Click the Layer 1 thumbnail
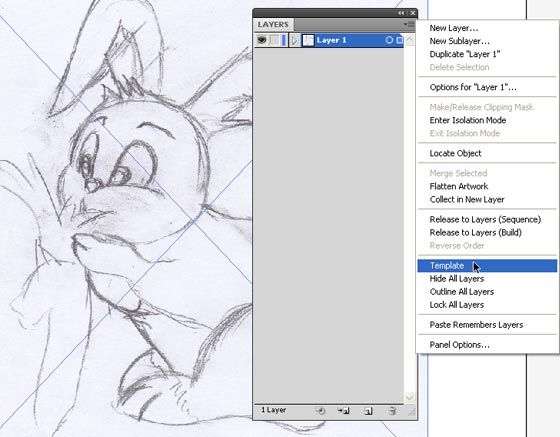Image resolution: width=560 pixels, height=437 pixels. [x=308, y=40]
